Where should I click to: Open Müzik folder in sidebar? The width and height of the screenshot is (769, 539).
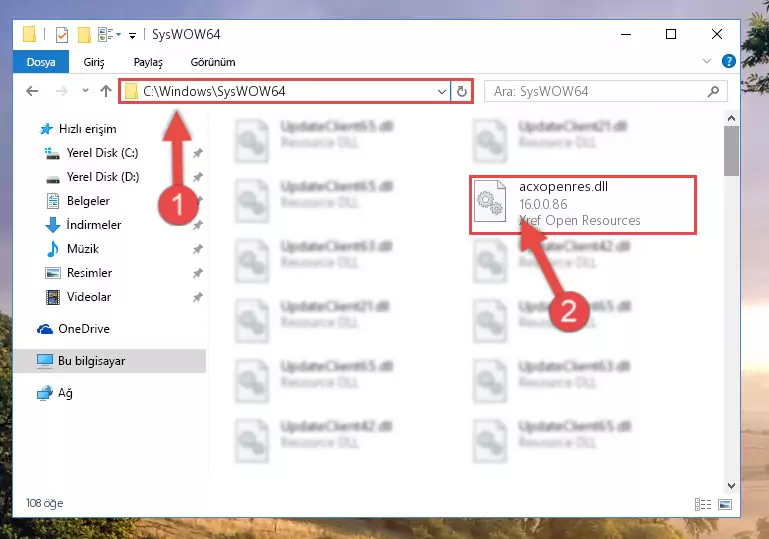point(83,249)
